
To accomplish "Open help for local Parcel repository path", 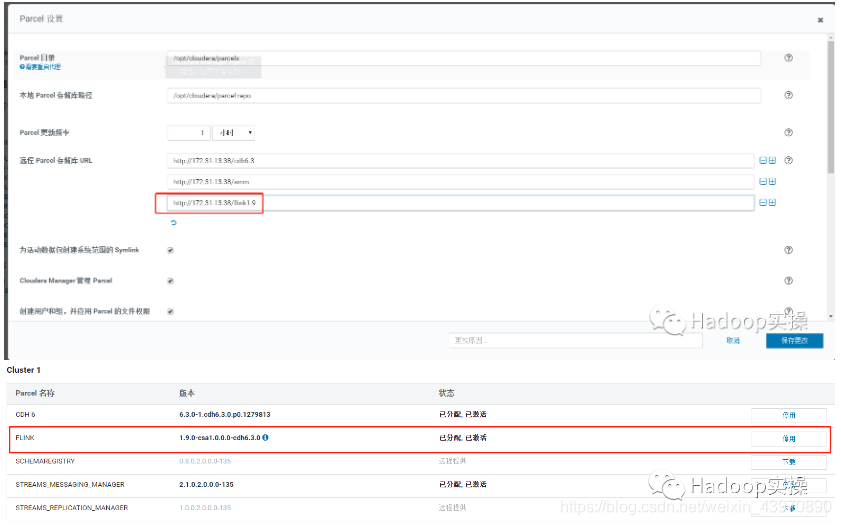I will [788, 95].
